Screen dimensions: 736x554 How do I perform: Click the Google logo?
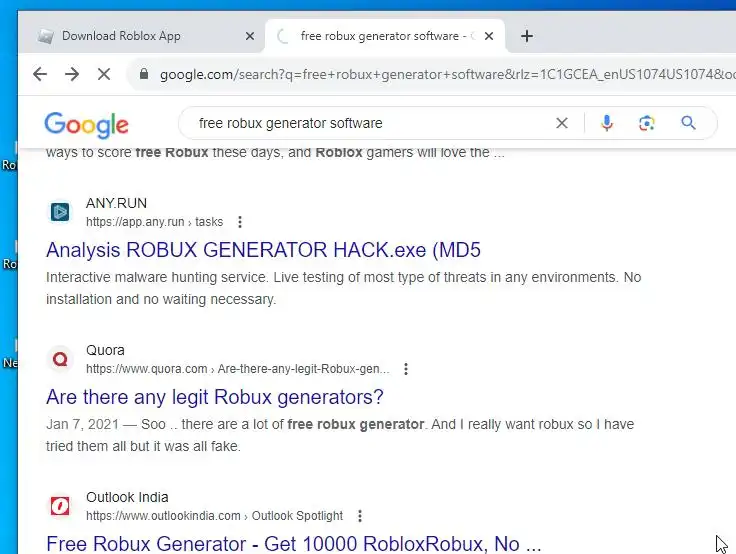coord(86,124)
